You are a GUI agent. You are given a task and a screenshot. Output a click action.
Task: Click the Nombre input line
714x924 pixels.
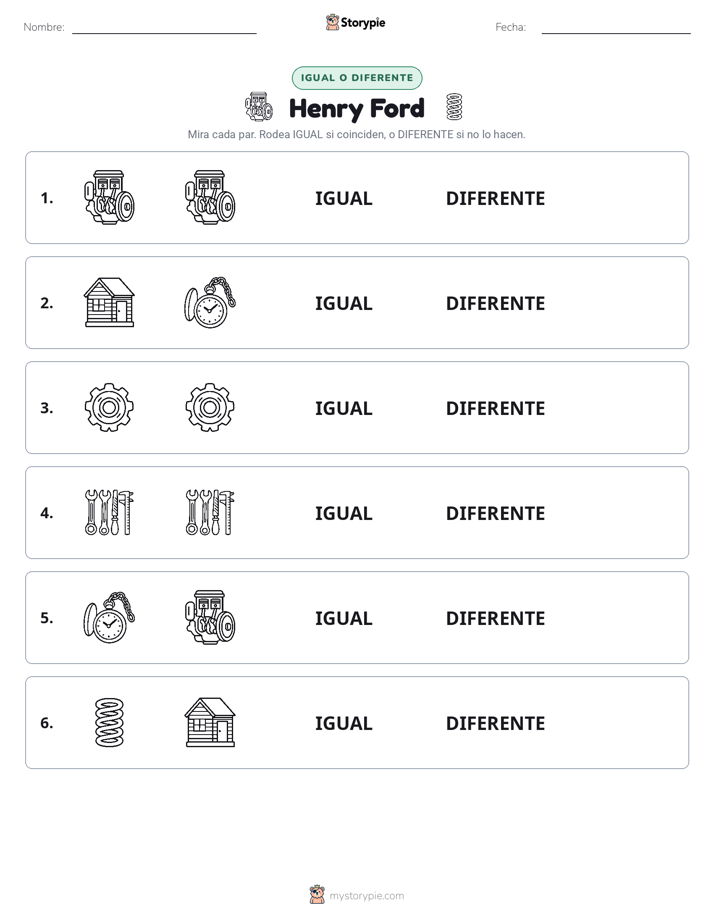coord(164,28)
